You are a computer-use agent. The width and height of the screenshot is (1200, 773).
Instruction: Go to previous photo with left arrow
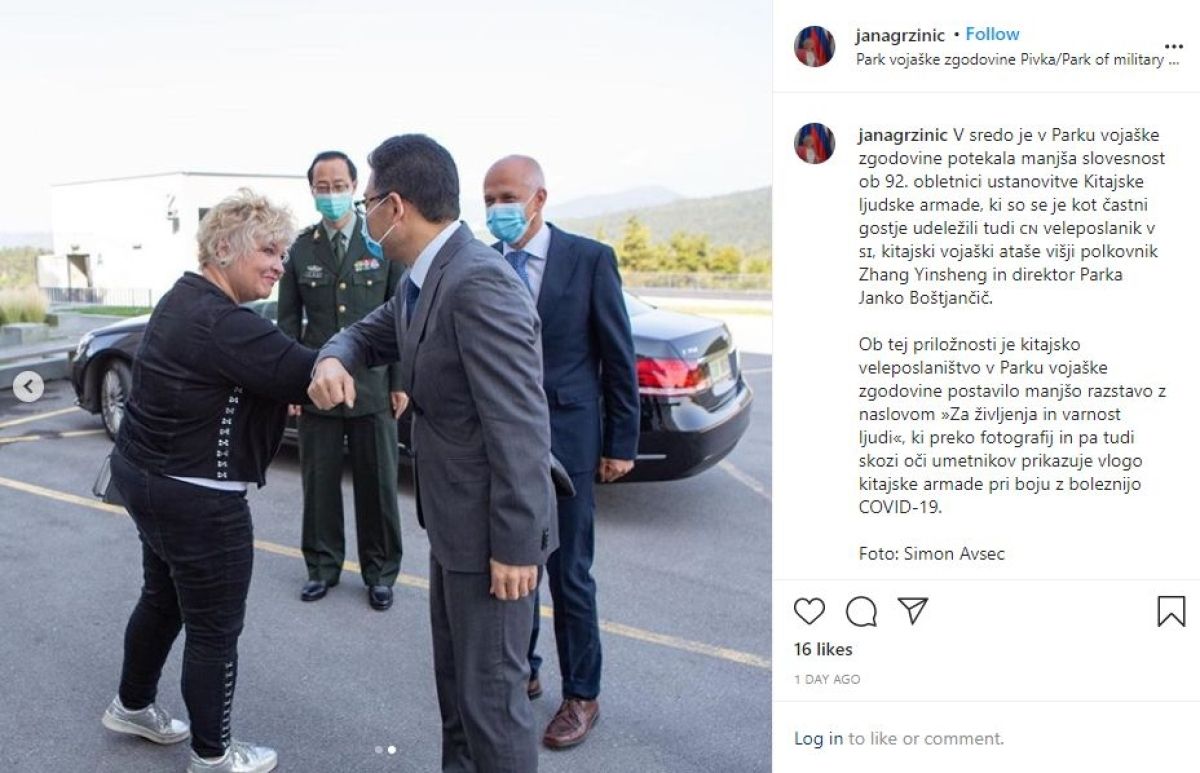(28, 386)
